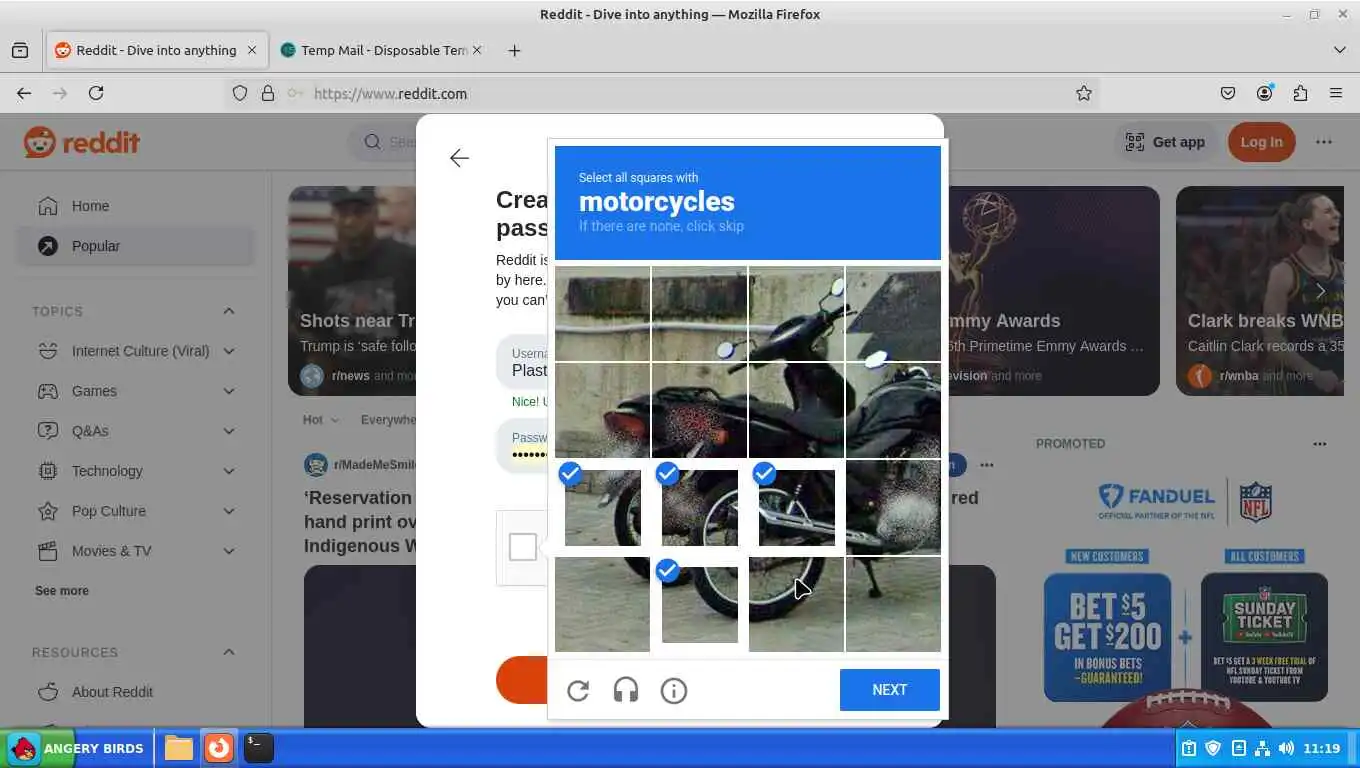
Task: Open the taskbar file manager icon
Action: tap(178, 748)
